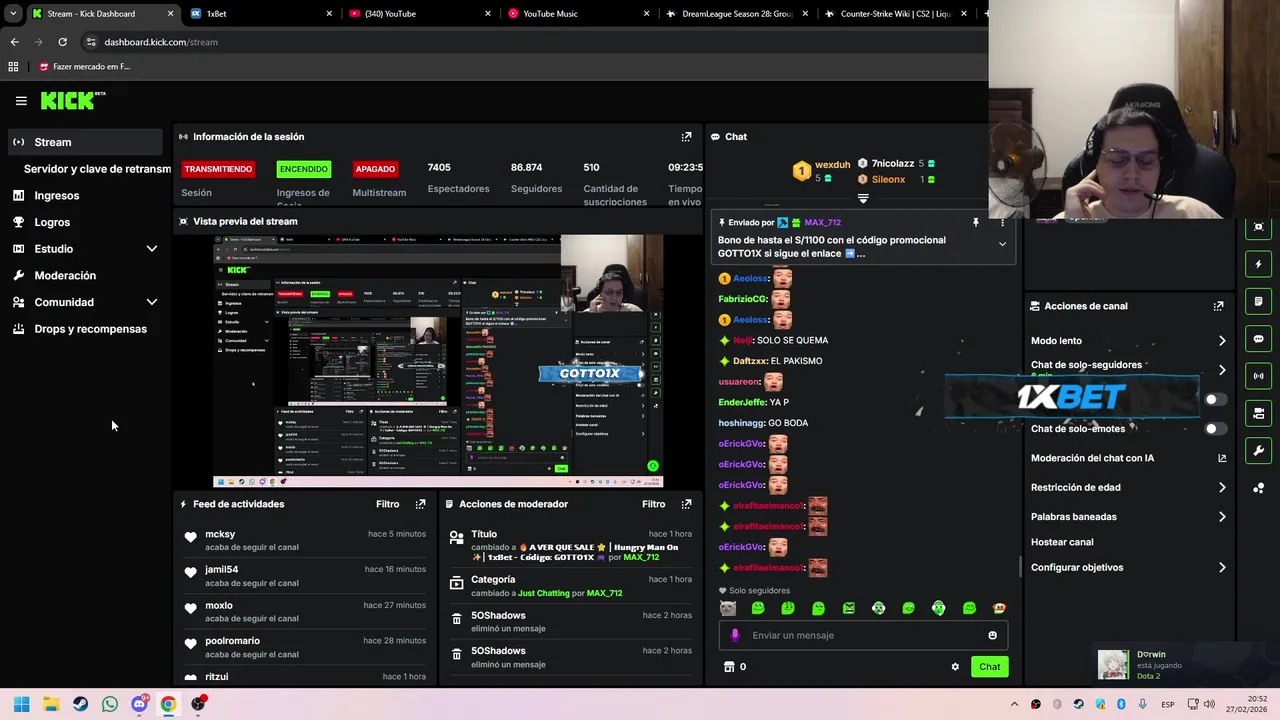Toggle Chat de solo-emotes switch
The image size is (1280, 720).
click(x=1215, y=429)
